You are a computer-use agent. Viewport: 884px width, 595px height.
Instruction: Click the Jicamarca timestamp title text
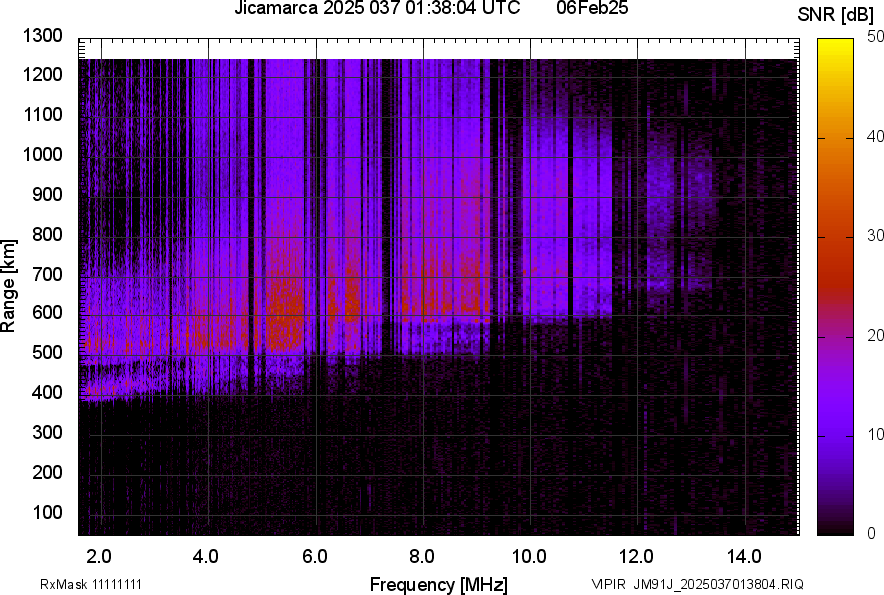377,9
